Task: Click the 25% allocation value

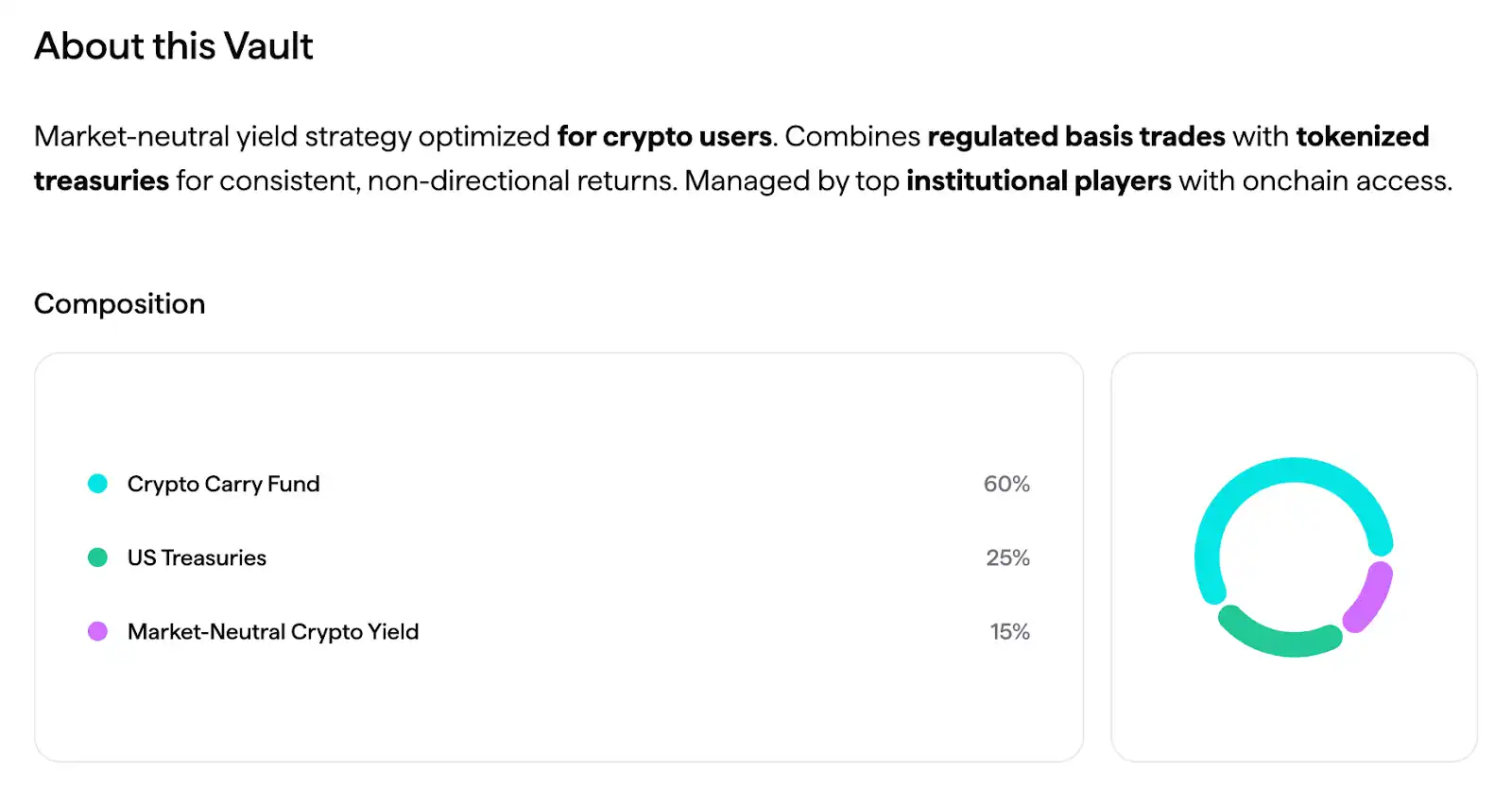Action: coord(1007,557)
